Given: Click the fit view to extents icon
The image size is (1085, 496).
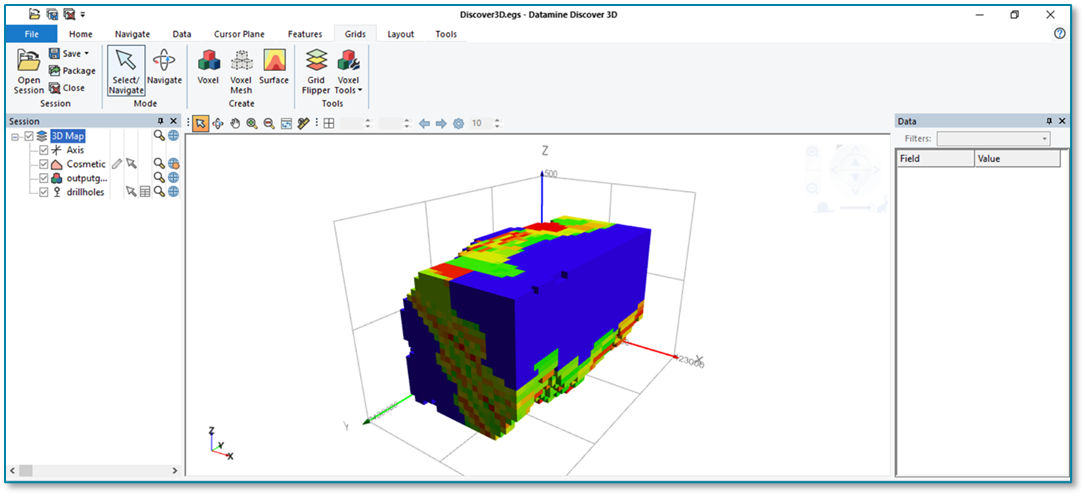Looking at the screenshot, I should 286,123.
